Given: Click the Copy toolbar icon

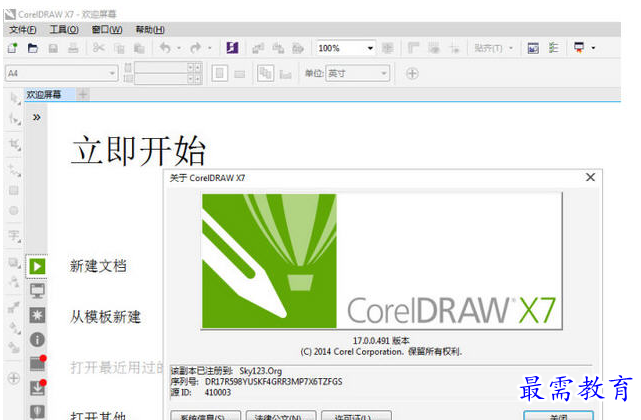Looking at the screenshot, I should (119, 48).
